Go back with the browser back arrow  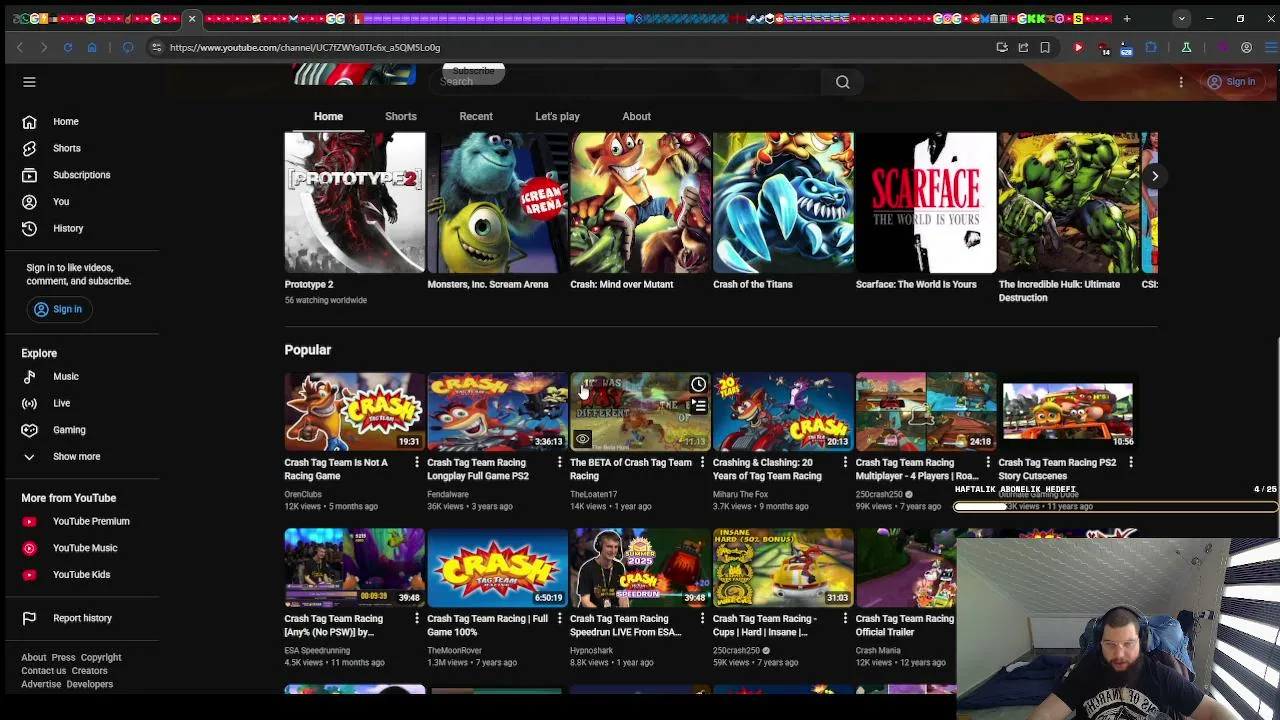[x=20, y=47]
